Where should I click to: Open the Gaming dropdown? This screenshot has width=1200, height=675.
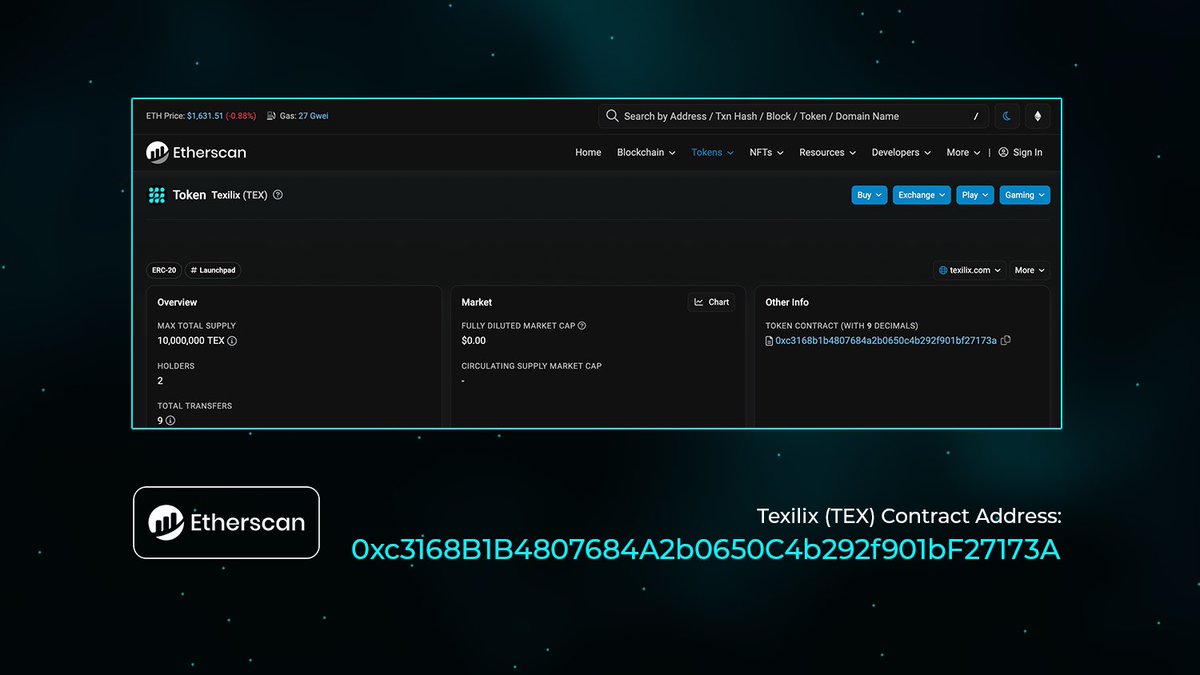(x=1025, y=195)
